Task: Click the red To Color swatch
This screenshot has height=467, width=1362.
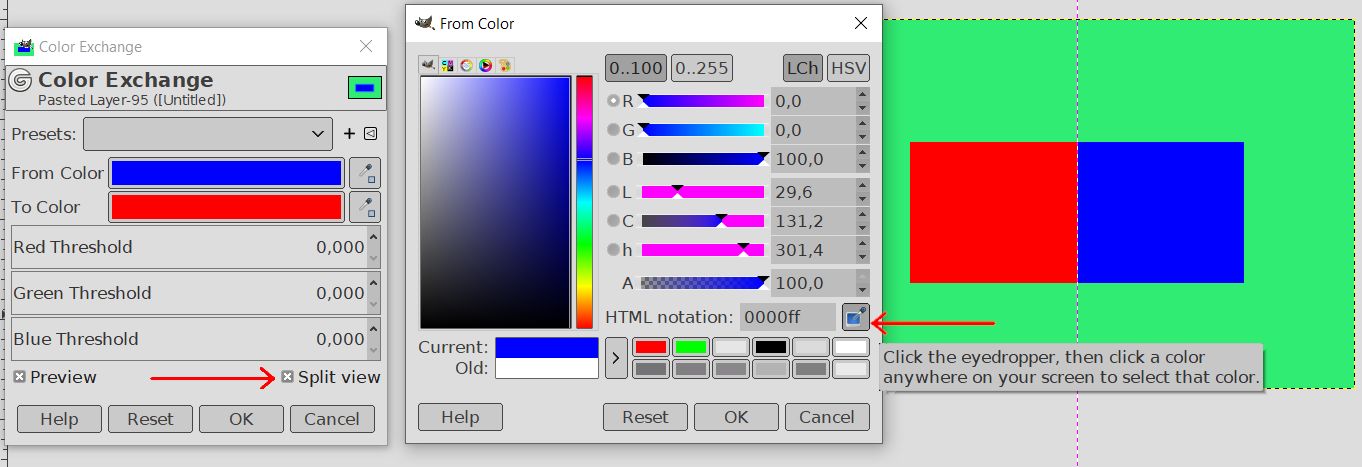Action: click(x=226, y=207)
